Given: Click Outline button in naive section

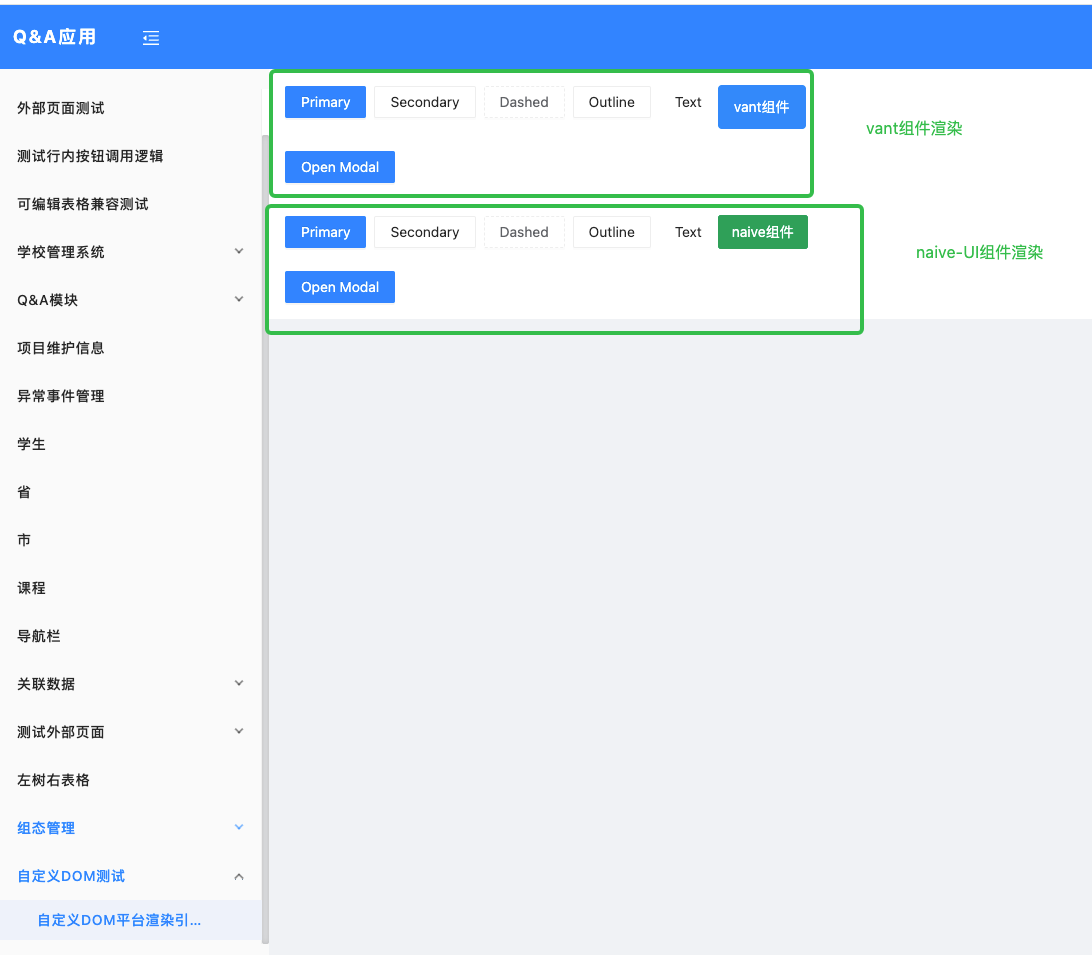Looking at the screenshot, I should tap(611, 232).
